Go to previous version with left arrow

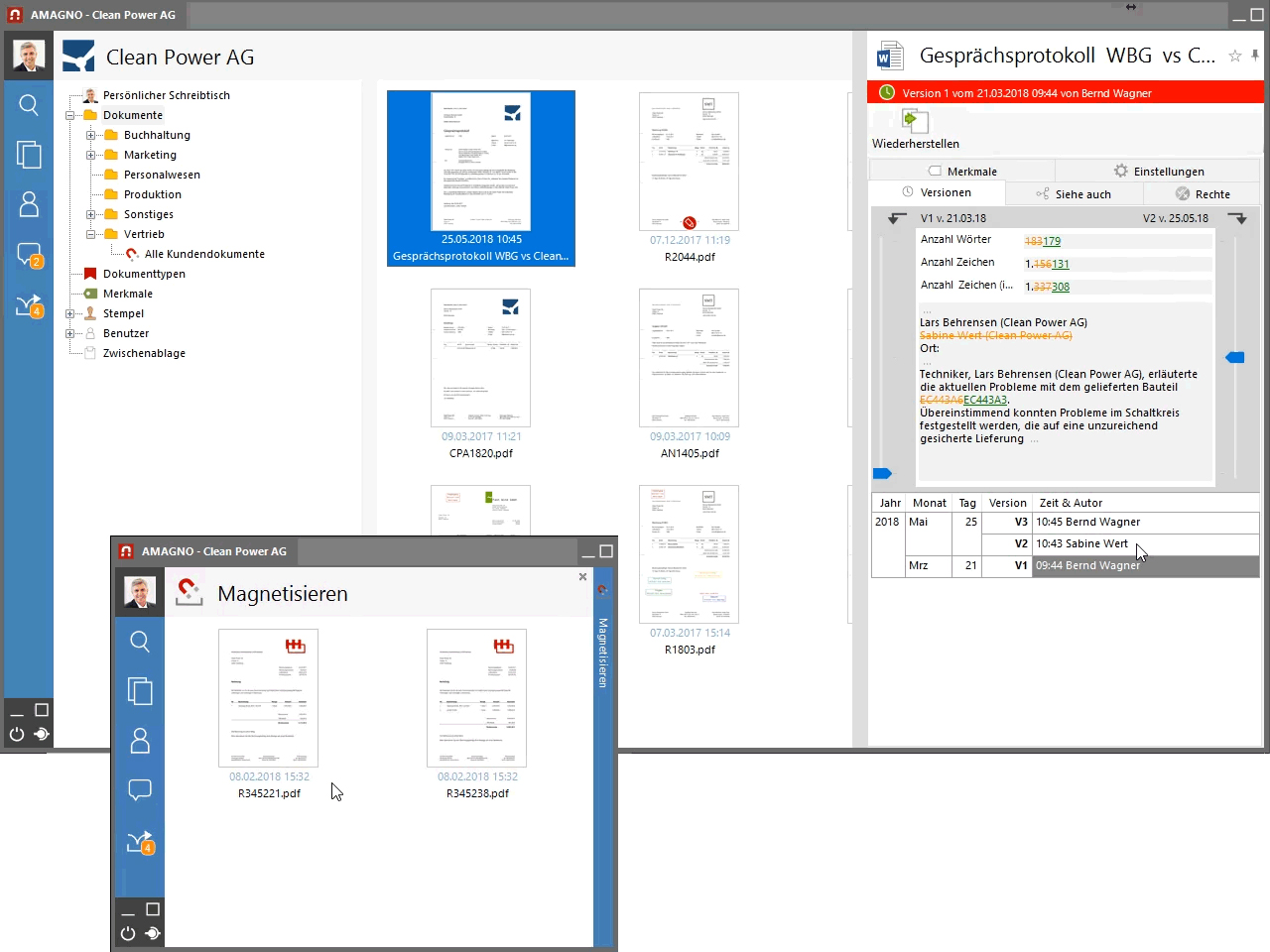(898, 218)
